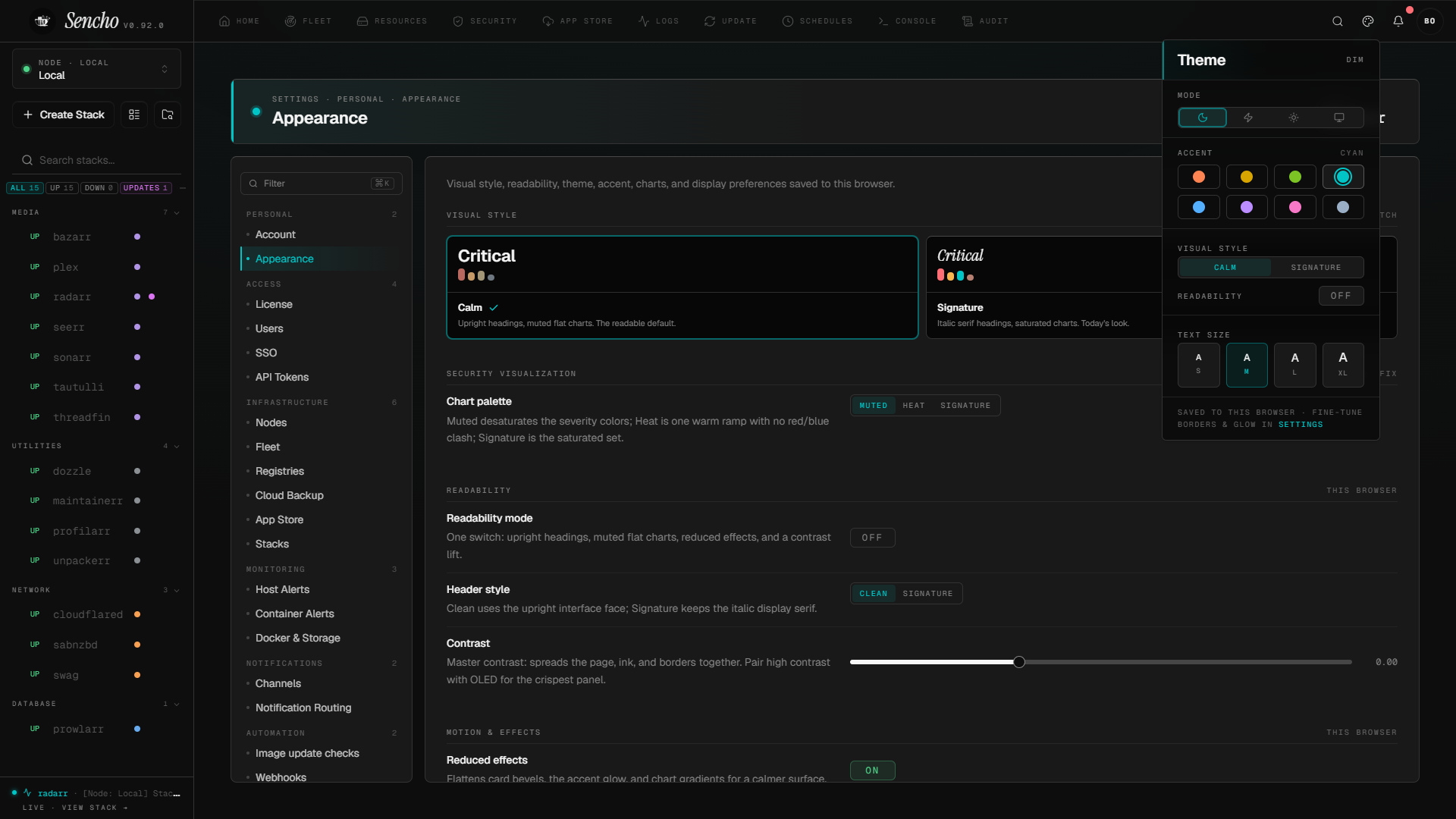Set Chart palette to Muted

pyautogui.click(x=874, y=406)
